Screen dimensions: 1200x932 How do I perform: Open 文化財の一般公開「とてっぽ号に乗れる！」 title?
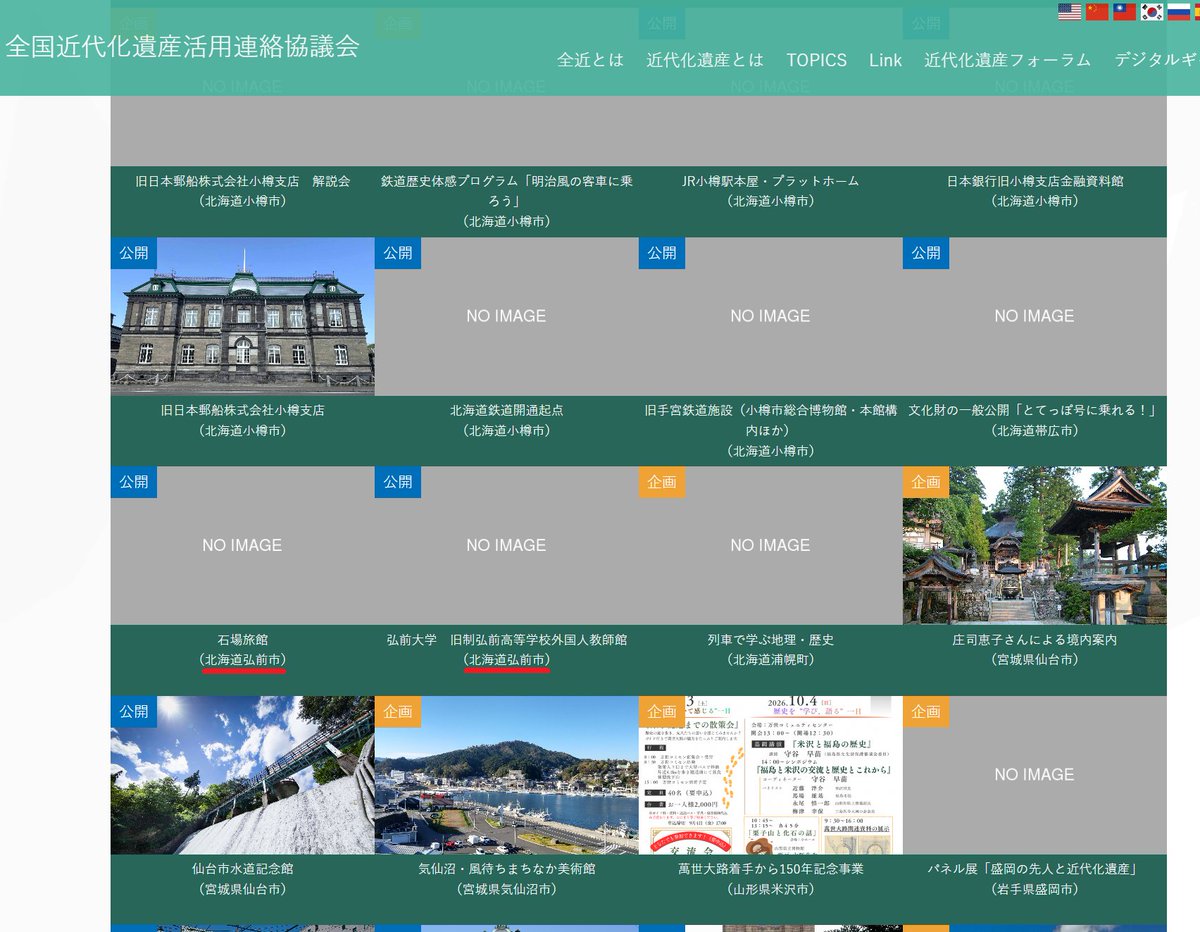(1035, 410)
